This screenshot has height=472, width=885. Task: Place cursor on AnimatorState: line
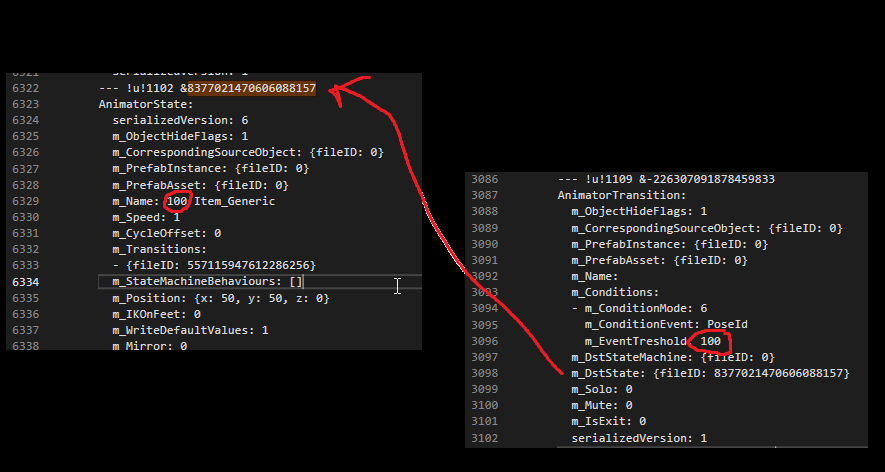(x=146, y=104)
